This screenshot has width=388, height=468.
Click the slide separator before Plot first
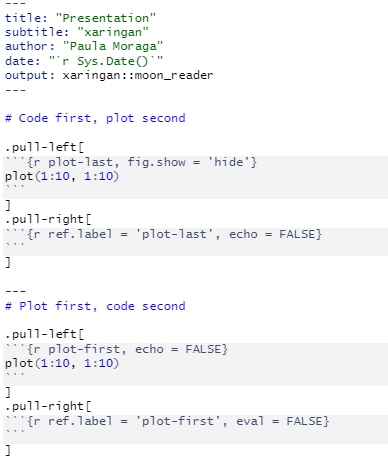(x=15, y=291)
